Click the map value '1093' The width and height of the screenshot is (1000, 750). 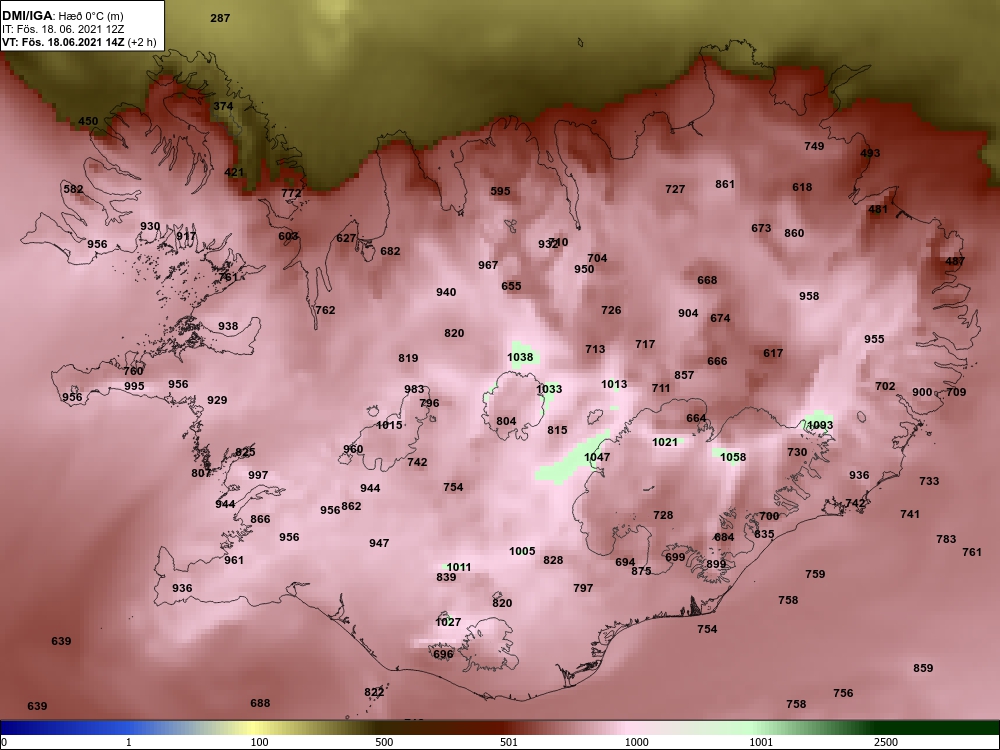[x=820, y=425]
